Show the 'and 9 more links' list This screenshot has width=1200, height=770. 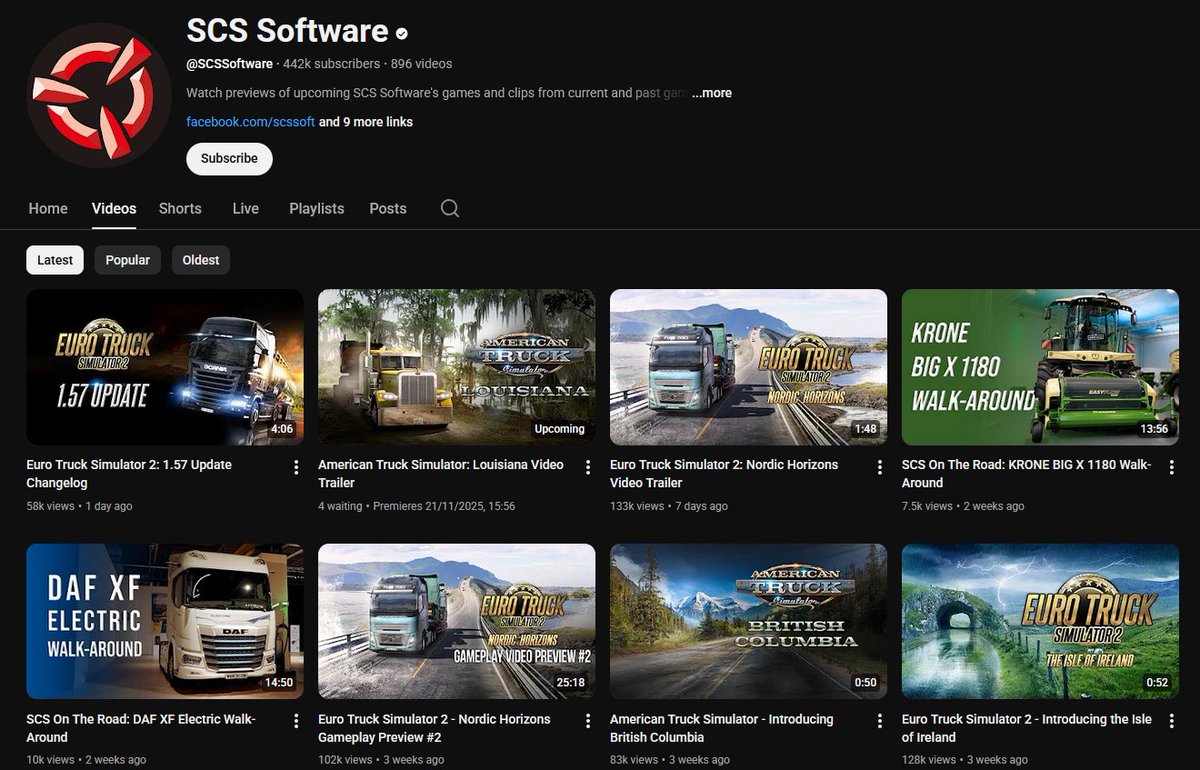click(x=366, y=122)
